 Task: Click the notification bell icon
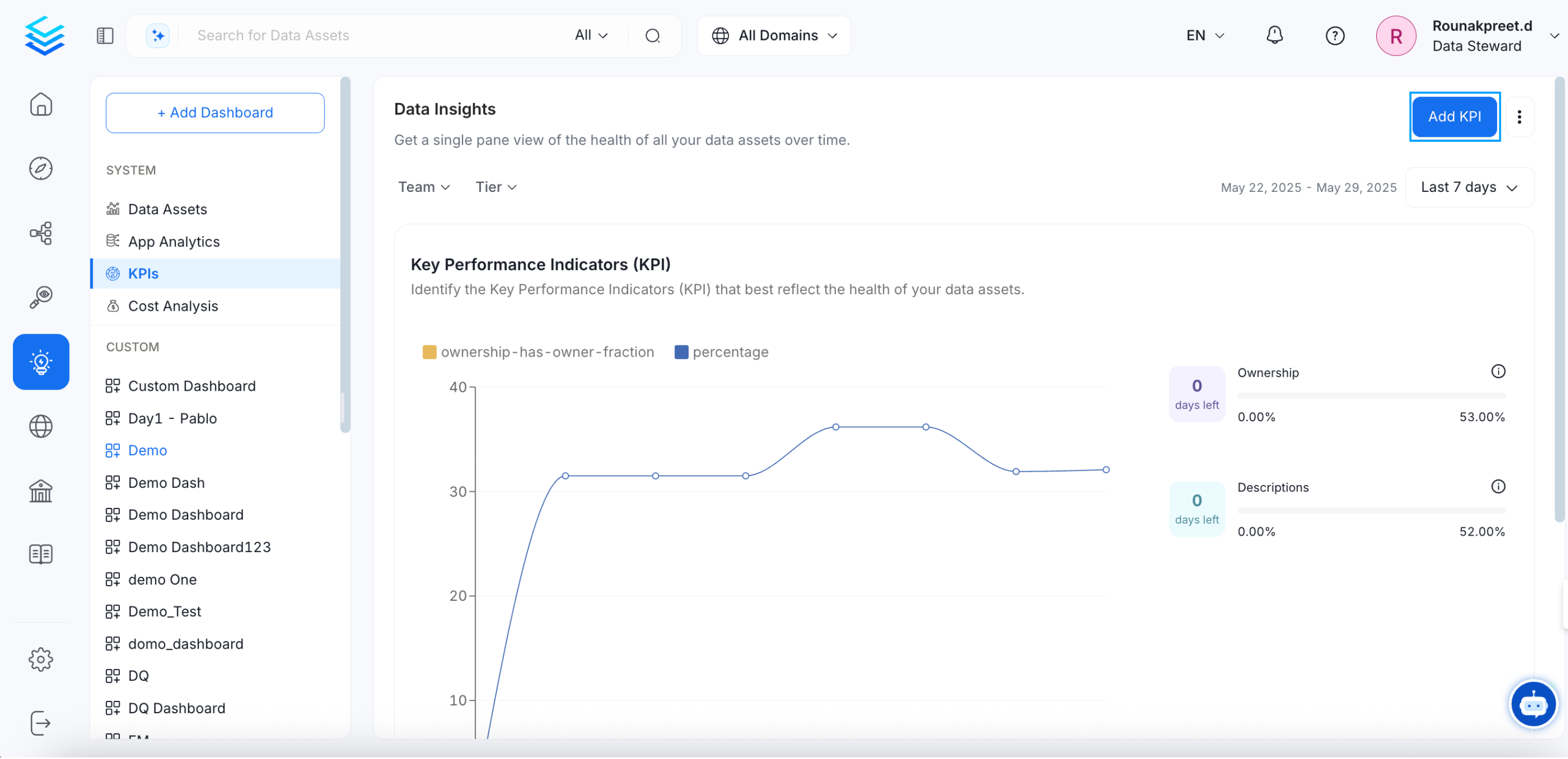click(1274, 35)
